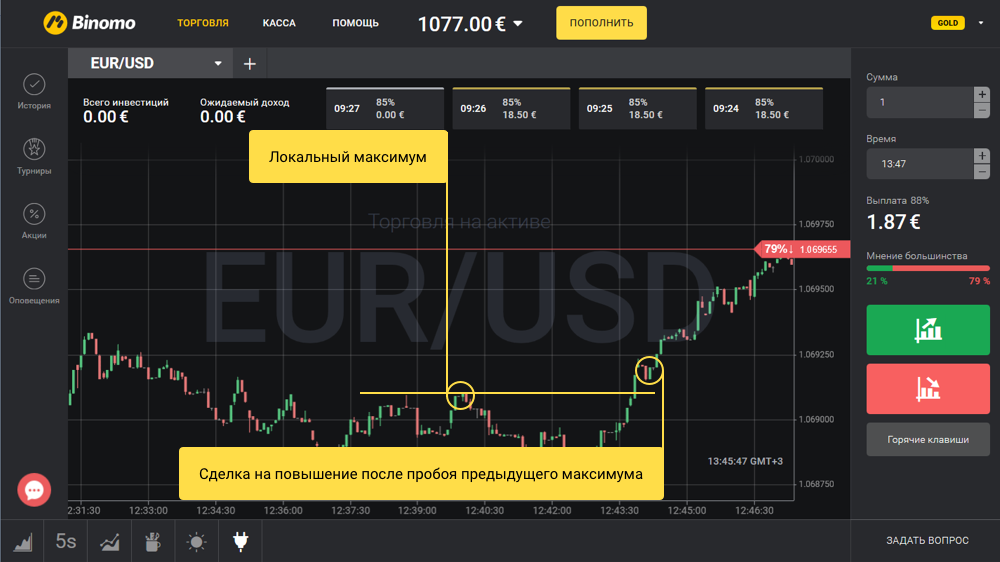The height and width of the screenshot is (562, 1000).
Task: Select the area chart type icon
Action: (x=22, y=542)
